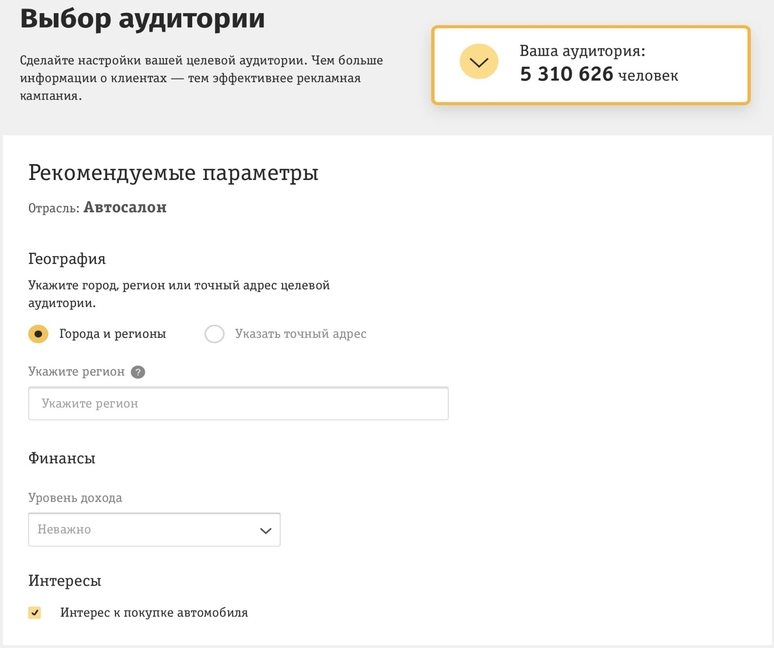The width and height of the screenshot is (774, 648).
Task: Click the 5 310 626 audience count
Action: point(566,74)
